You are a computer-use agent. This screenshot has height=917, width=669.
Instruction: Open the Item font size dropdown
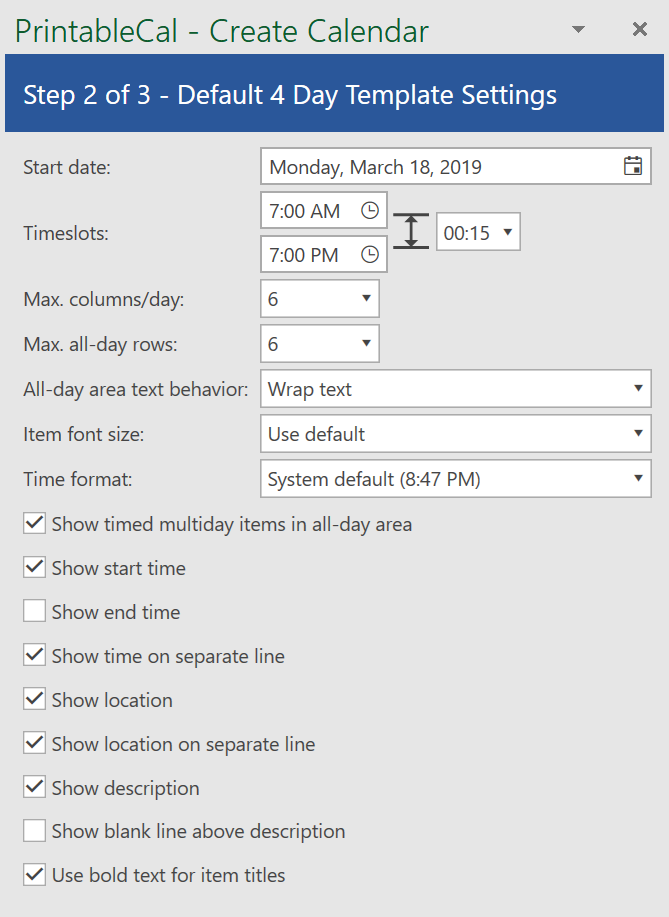pos(455,434)
